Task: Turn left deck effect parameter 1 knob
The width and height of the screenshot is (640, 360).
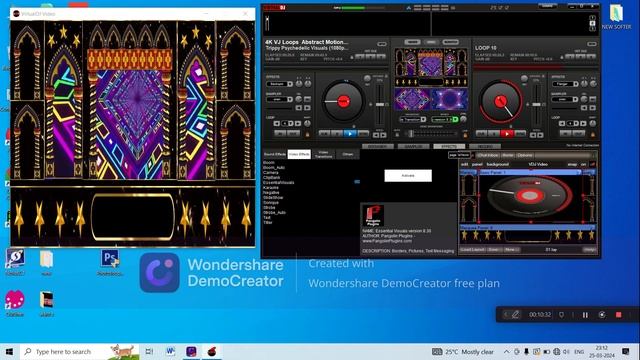Action: pos(299,84)
